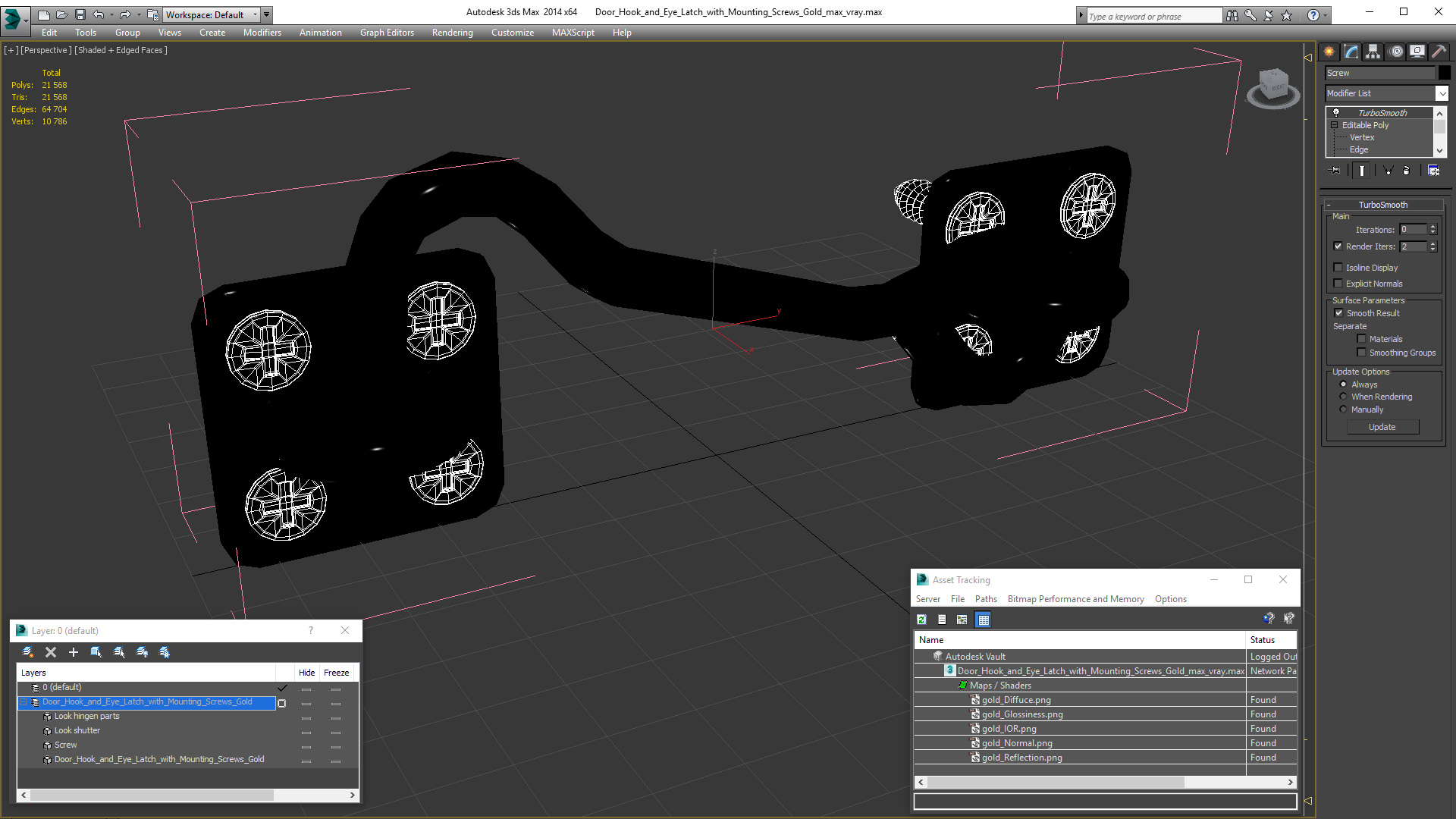Open the Modifiers menu

click(262, 33)
